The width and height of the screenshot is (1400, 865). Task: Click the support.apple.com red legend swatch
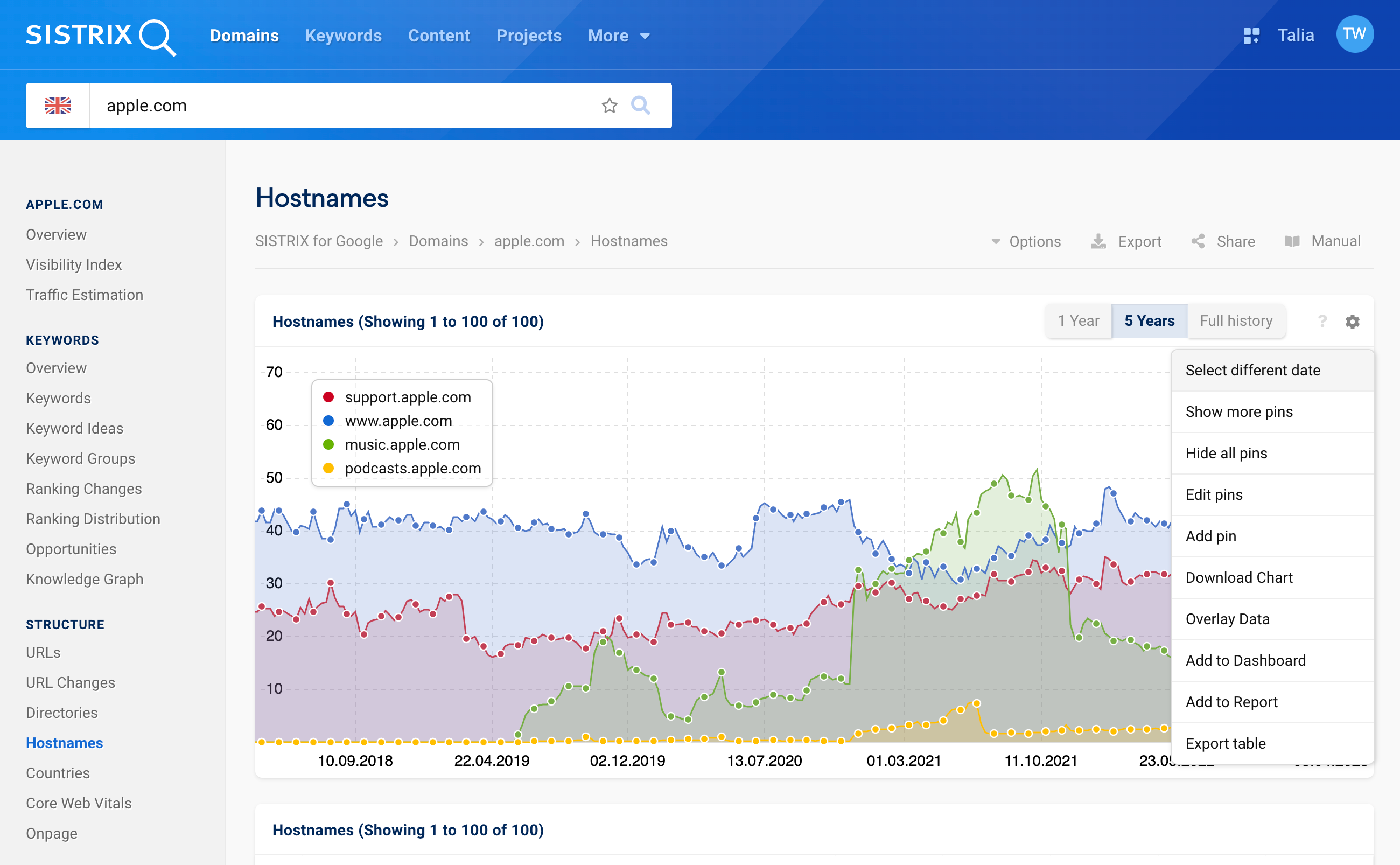(328, 397)
